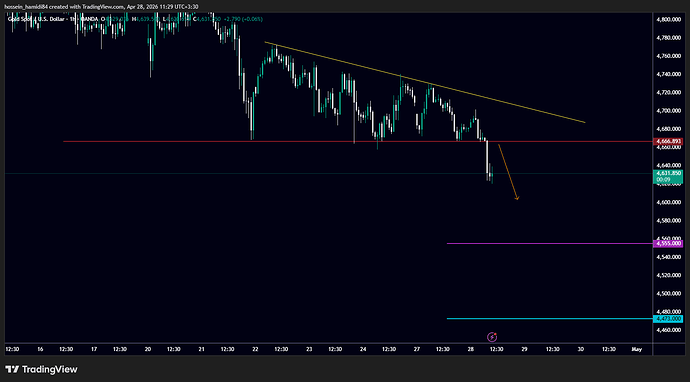Click the 4,480.000 price axis label
Image resolution: width=690 pixels, height=382 pixels.
(x=669, y=312)
